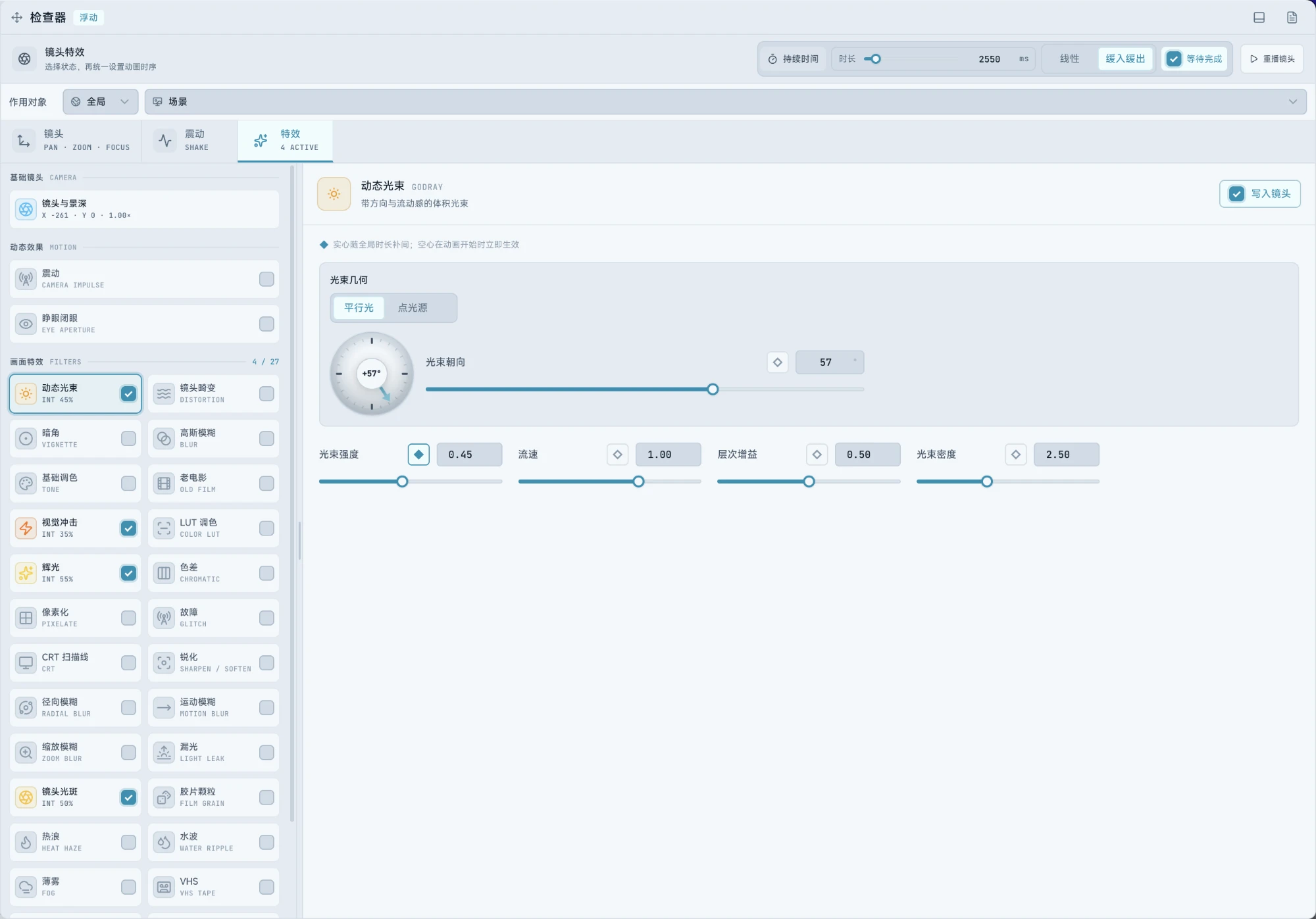This screenshot has height=919, width=1316.
Task: Click the 镜头光斑 lens flare icon
Action: 26,797
